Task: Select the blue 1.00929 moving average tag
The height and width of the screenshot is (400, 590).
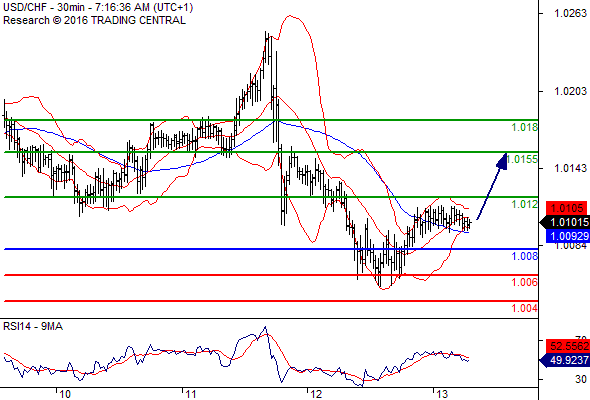Action: pyautogui.click(x=567, y=236)
